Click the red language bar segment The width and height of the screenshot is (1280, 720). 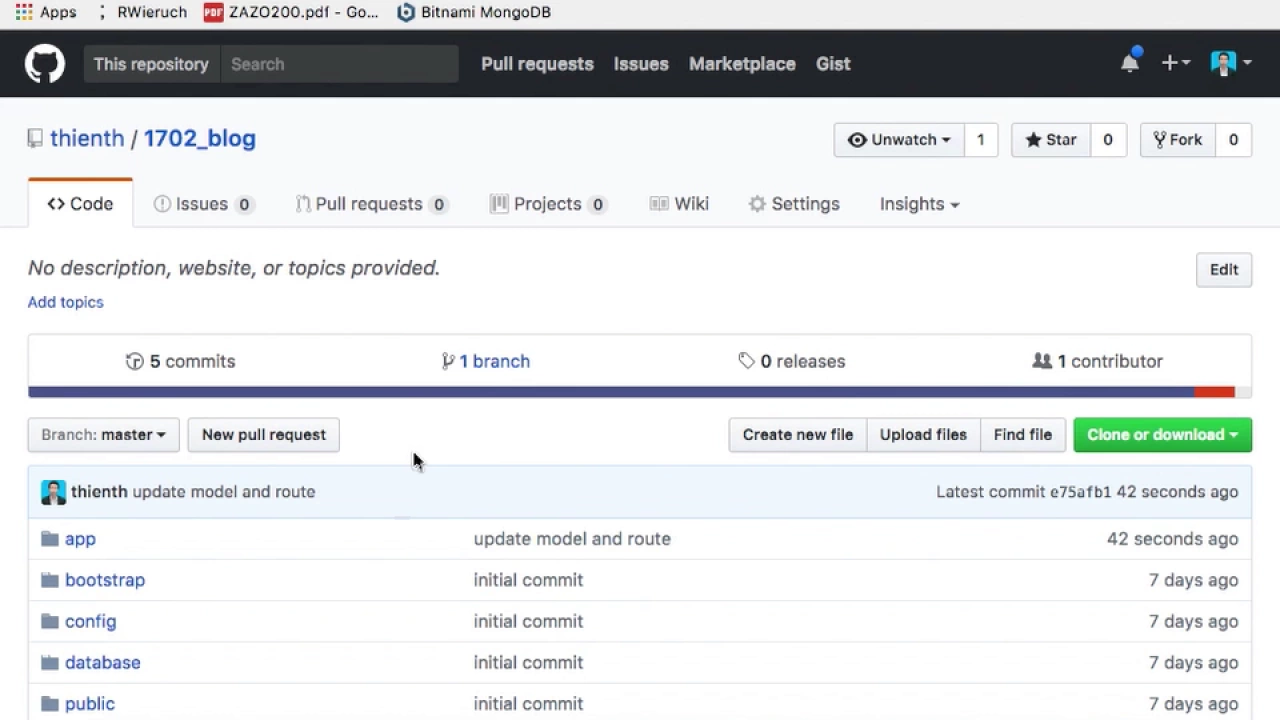click(x=1214, y=392)
